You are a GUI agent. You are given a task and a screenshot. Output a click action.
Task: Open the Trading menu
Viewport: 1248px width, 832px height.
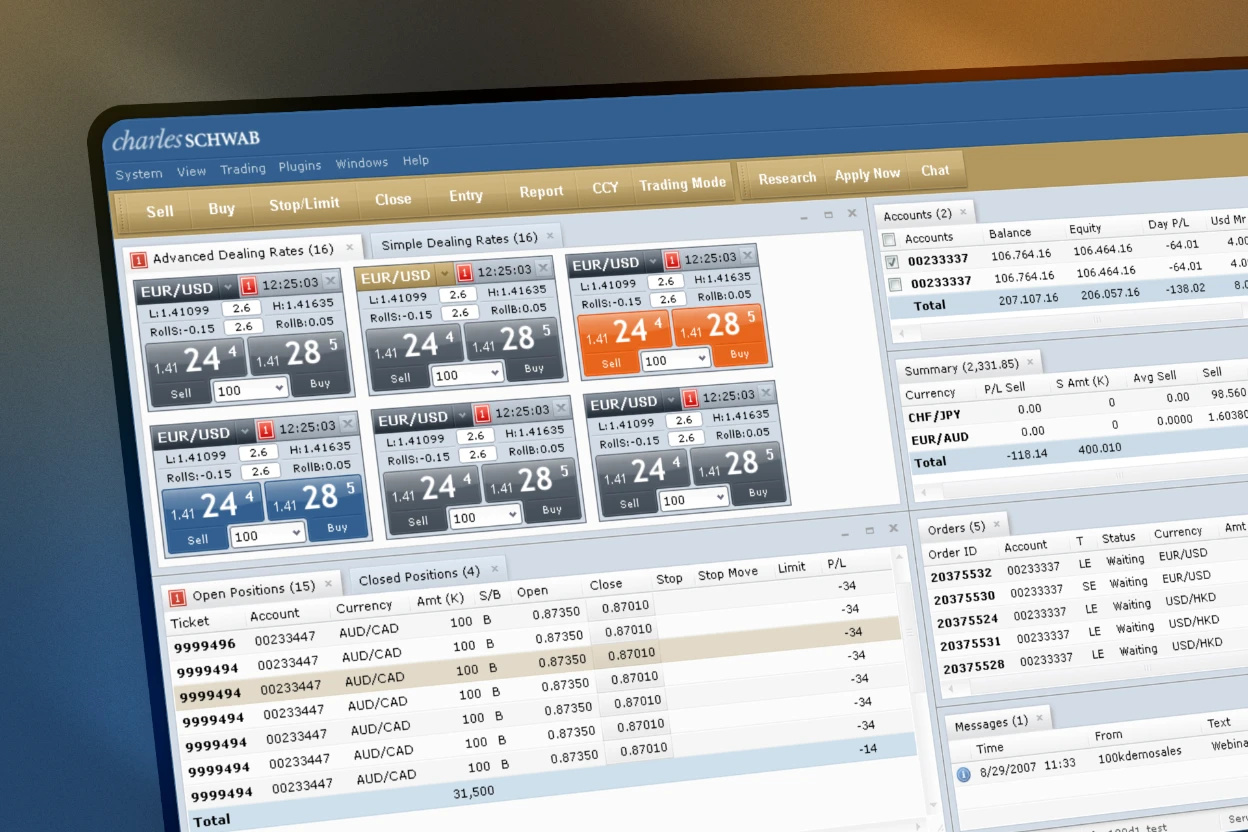click(x=242, y=168)
